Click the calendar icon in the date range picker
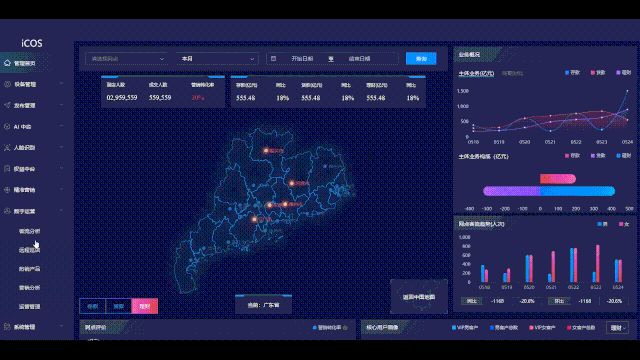640x360 pixels. (x=273, y=59)
